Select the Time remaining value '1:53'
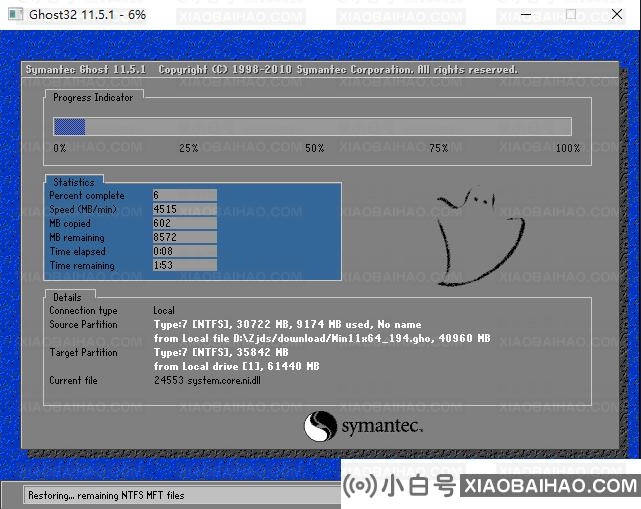This screenshot has height=509, width=641. click(184, 265)
